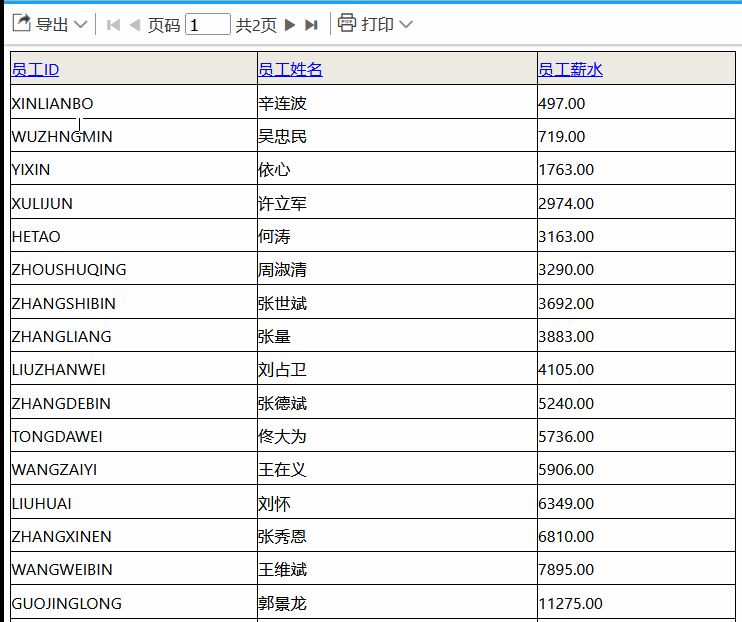Click employee name 王在义

283,470
